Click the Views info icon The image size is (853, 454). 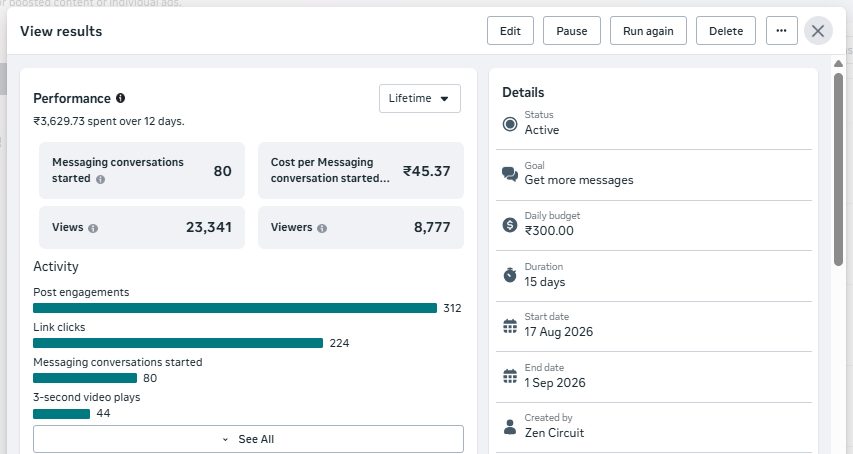click(93, 228)
